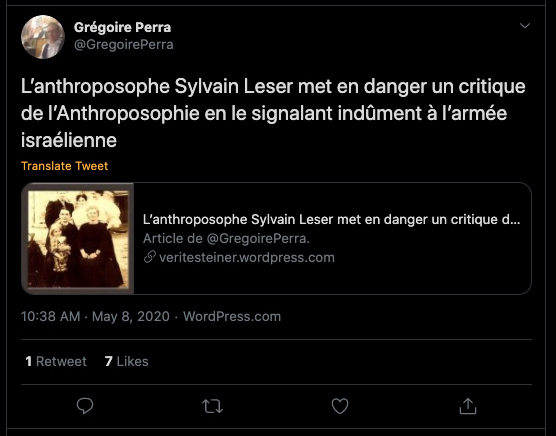This screenshot has width=556, height=436.
Task: View the 1 Retweet list
Action: [x=56, y=361]
